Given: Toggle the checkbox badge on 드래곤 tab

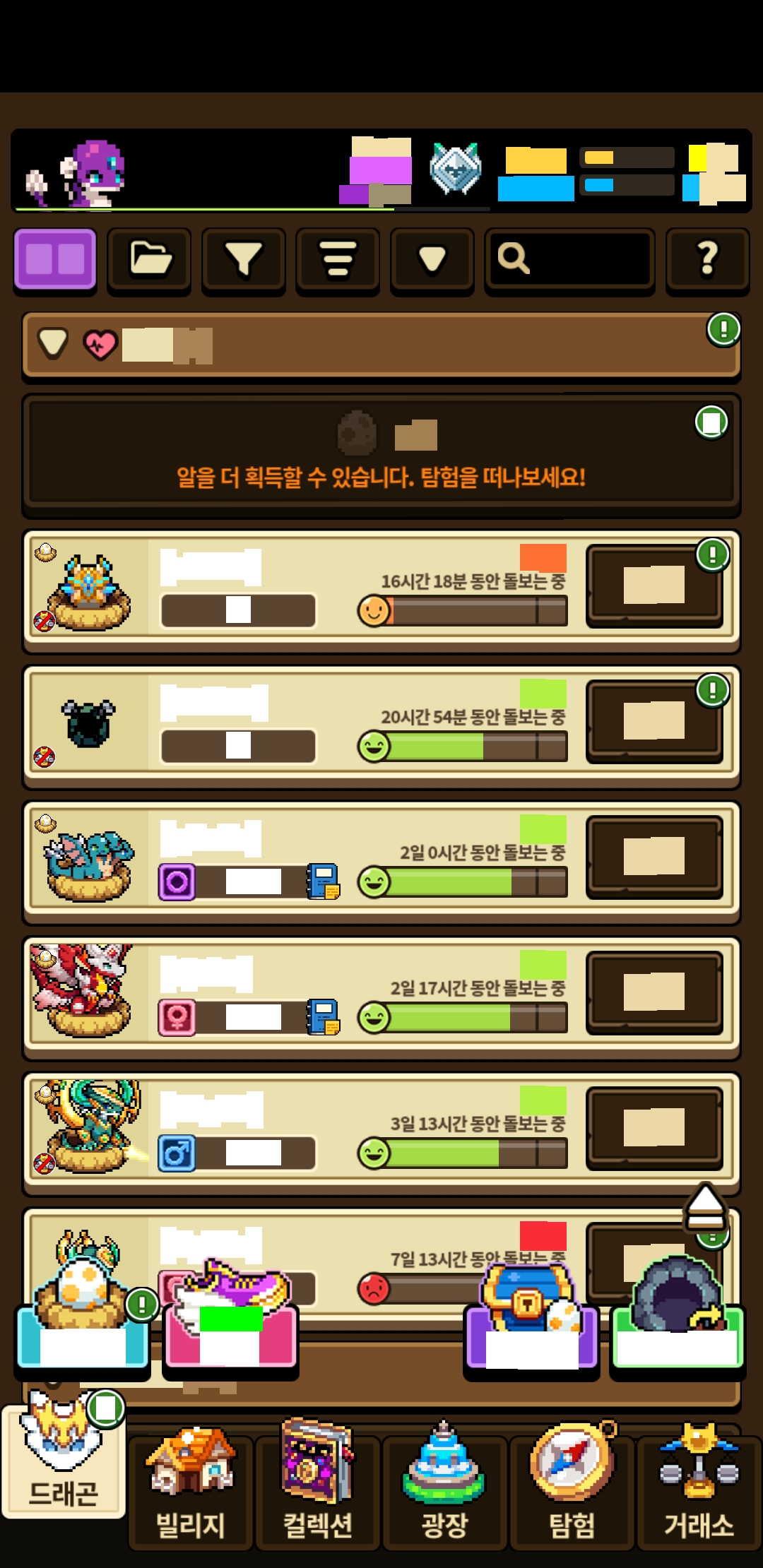Looking at the screenshot, I should tap(106, 1409).
